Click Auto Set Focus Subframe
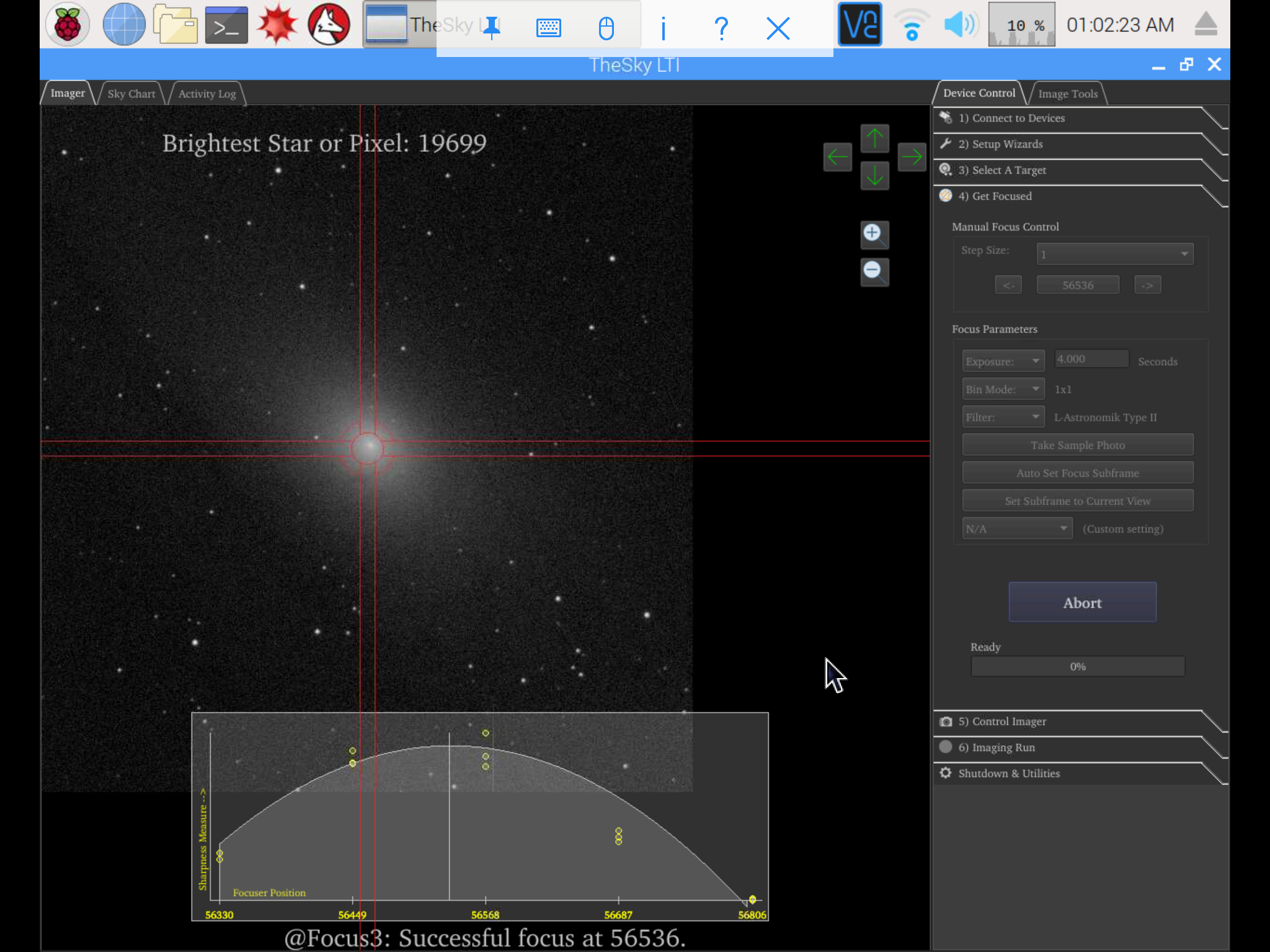The width and height of the screenshot is (1270, 952). 1078,473
